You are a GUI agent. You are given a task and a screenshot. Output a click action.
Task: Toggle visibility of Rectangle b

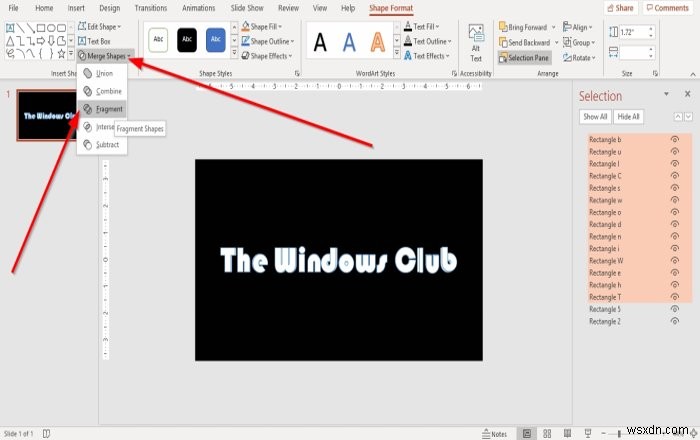point(675,140)
